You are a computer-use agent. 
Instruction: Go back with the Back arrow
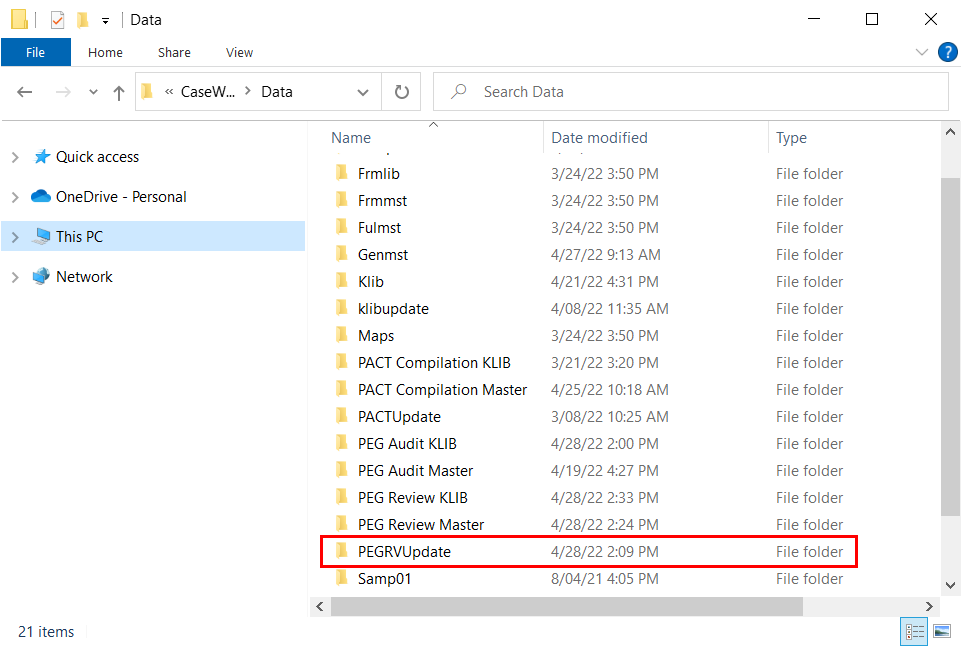tap(25, 92)
